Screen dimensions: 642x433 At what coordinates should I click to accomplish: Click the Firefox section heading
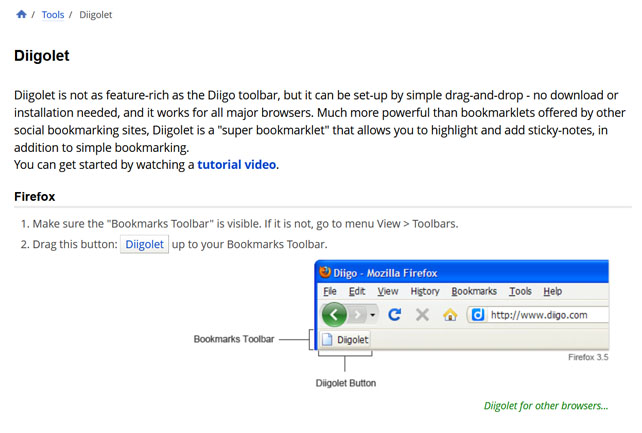34,196
